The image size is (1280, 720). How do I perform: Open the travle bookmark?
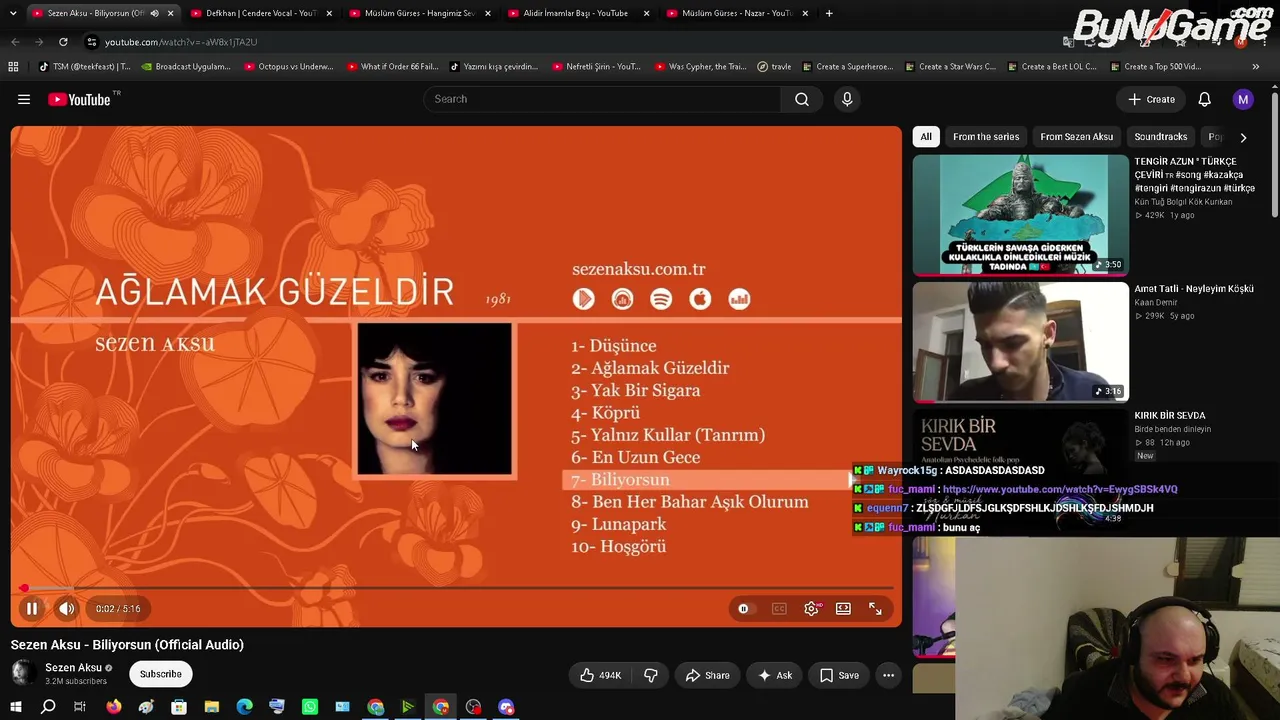pos(774,67)
